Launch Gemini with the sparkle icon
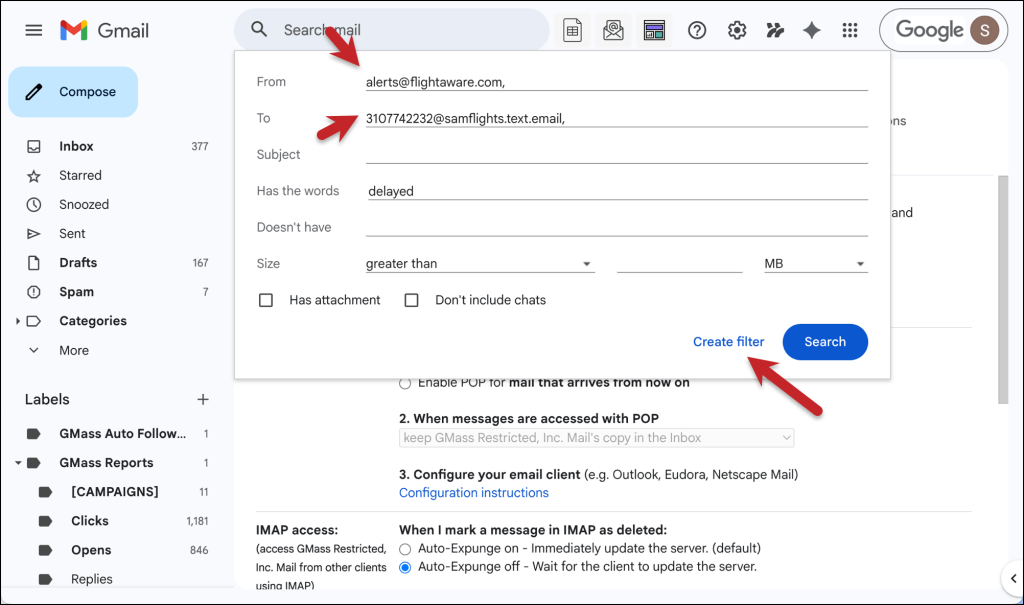The image size is (1024, 605). point(812,30)
